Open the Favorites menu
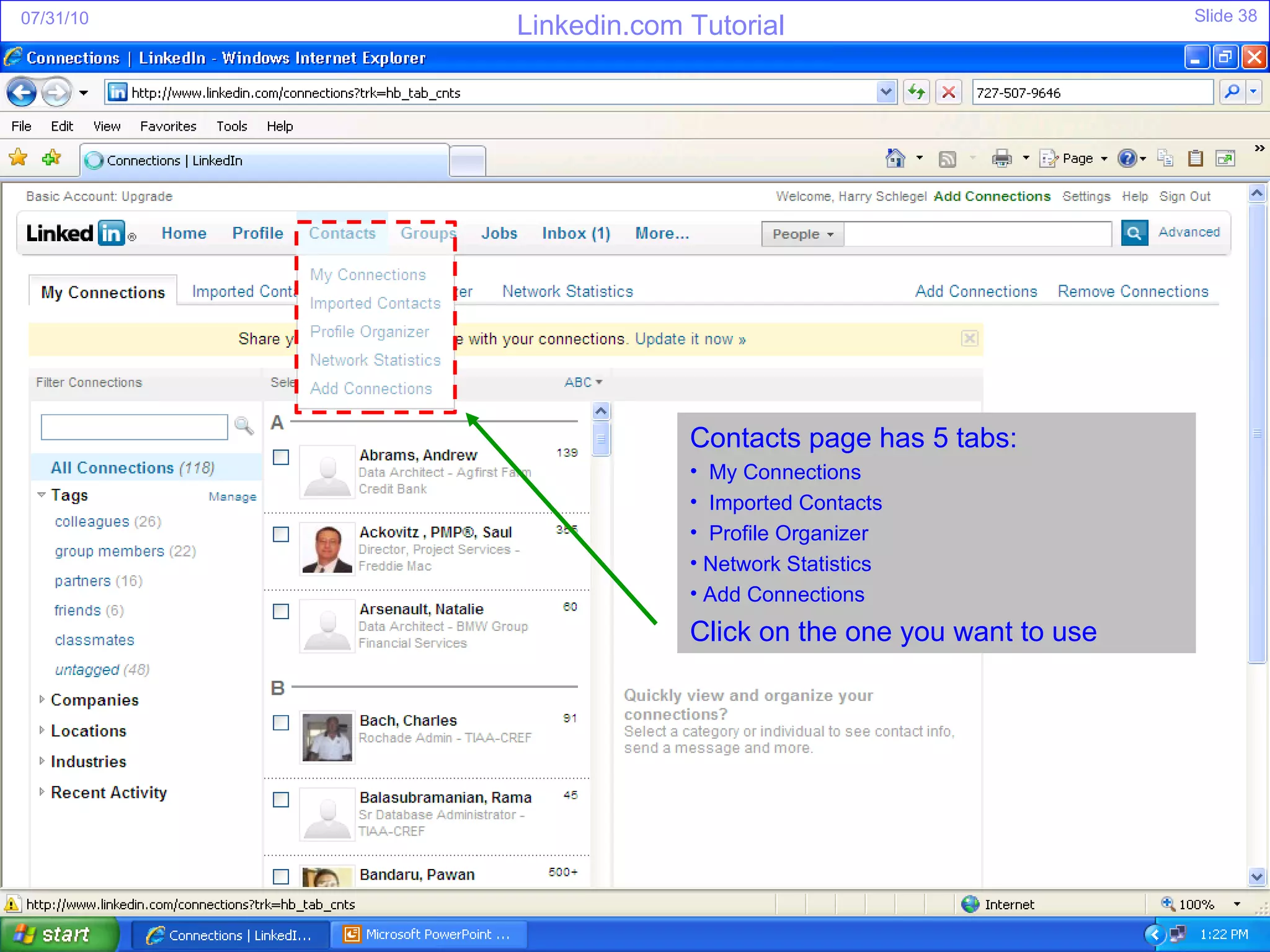Viewport: 1270px width, 952px height. tap(168, 126)
